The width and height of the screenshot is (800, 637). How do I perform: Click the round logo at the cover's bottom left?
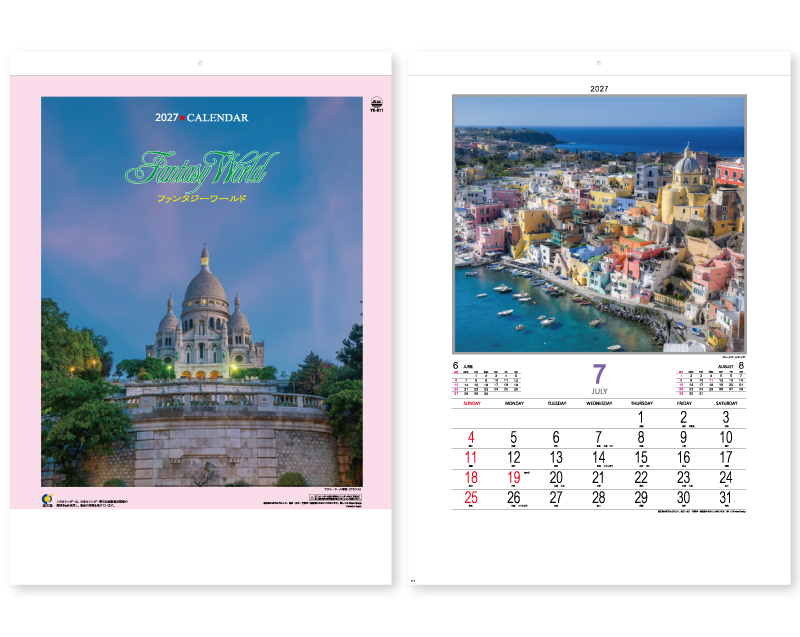tap(47, 499)
